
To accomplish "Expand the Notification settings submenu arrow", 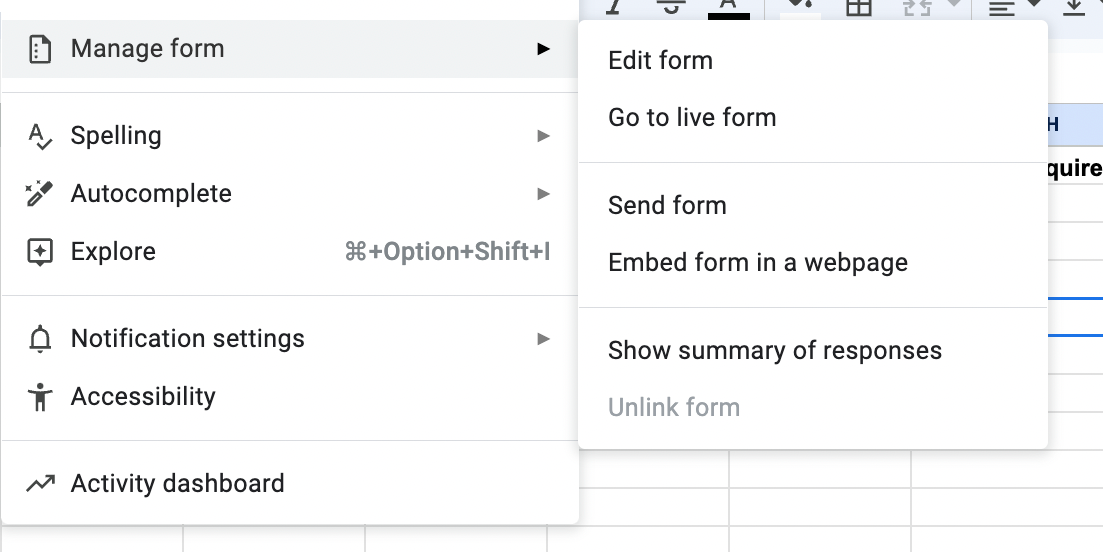I will coord(543,339).
